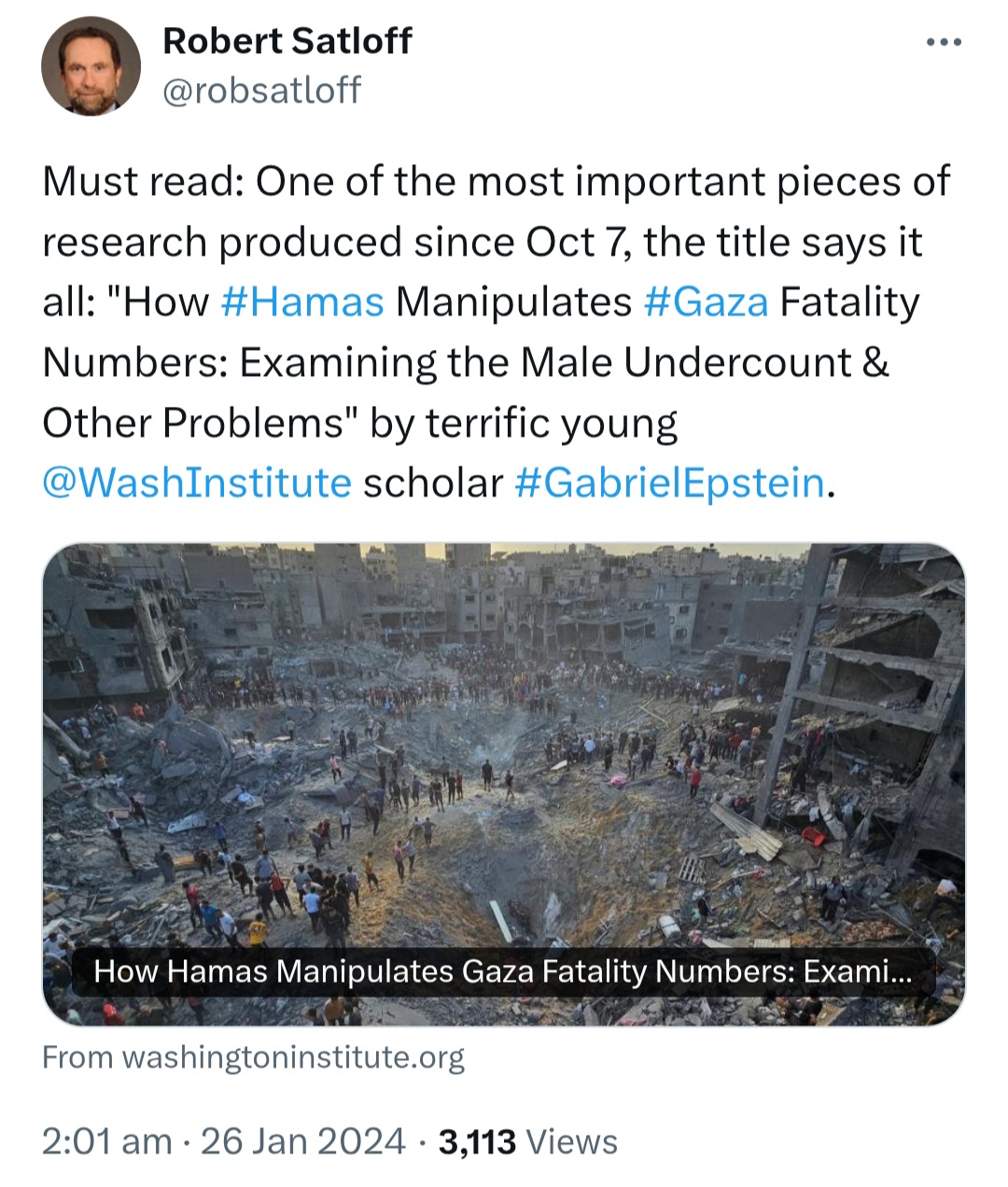The image size is (1008, 1187).
Task: Visit the @WashInstitute mention
Action: pyautogui.click(x=197, y=483)
